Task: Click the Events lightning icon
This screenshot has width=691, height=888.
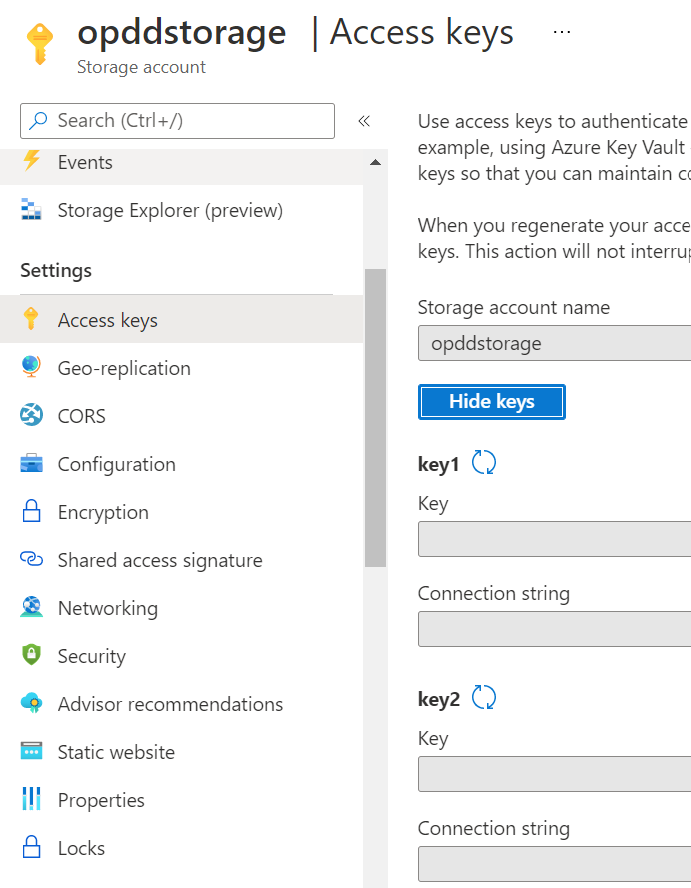Action: coord(31,160)
